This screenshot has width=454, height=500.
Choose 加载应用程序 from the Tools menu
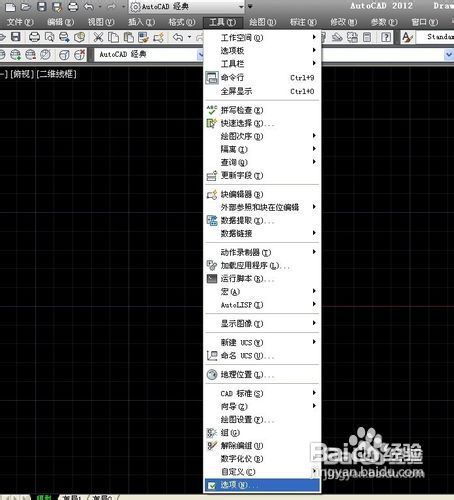[262, 266]
